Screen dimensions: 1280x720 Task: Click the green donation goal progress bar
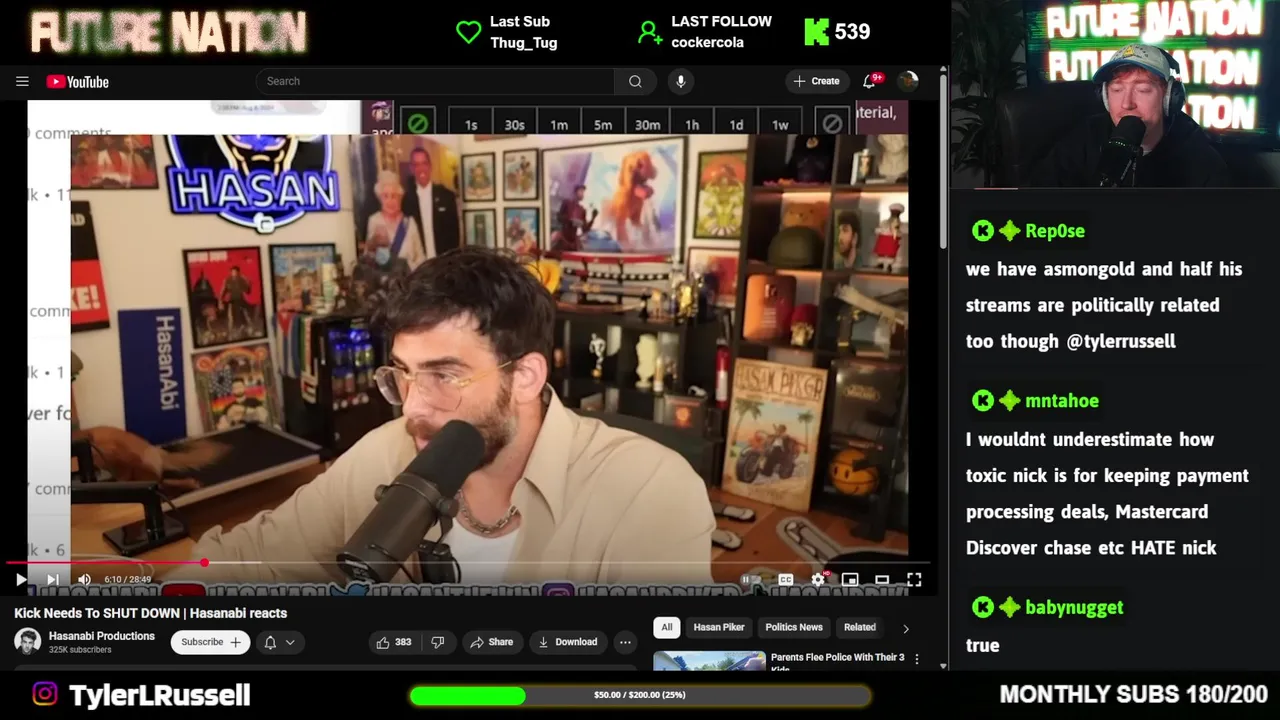tap(640, 695)
